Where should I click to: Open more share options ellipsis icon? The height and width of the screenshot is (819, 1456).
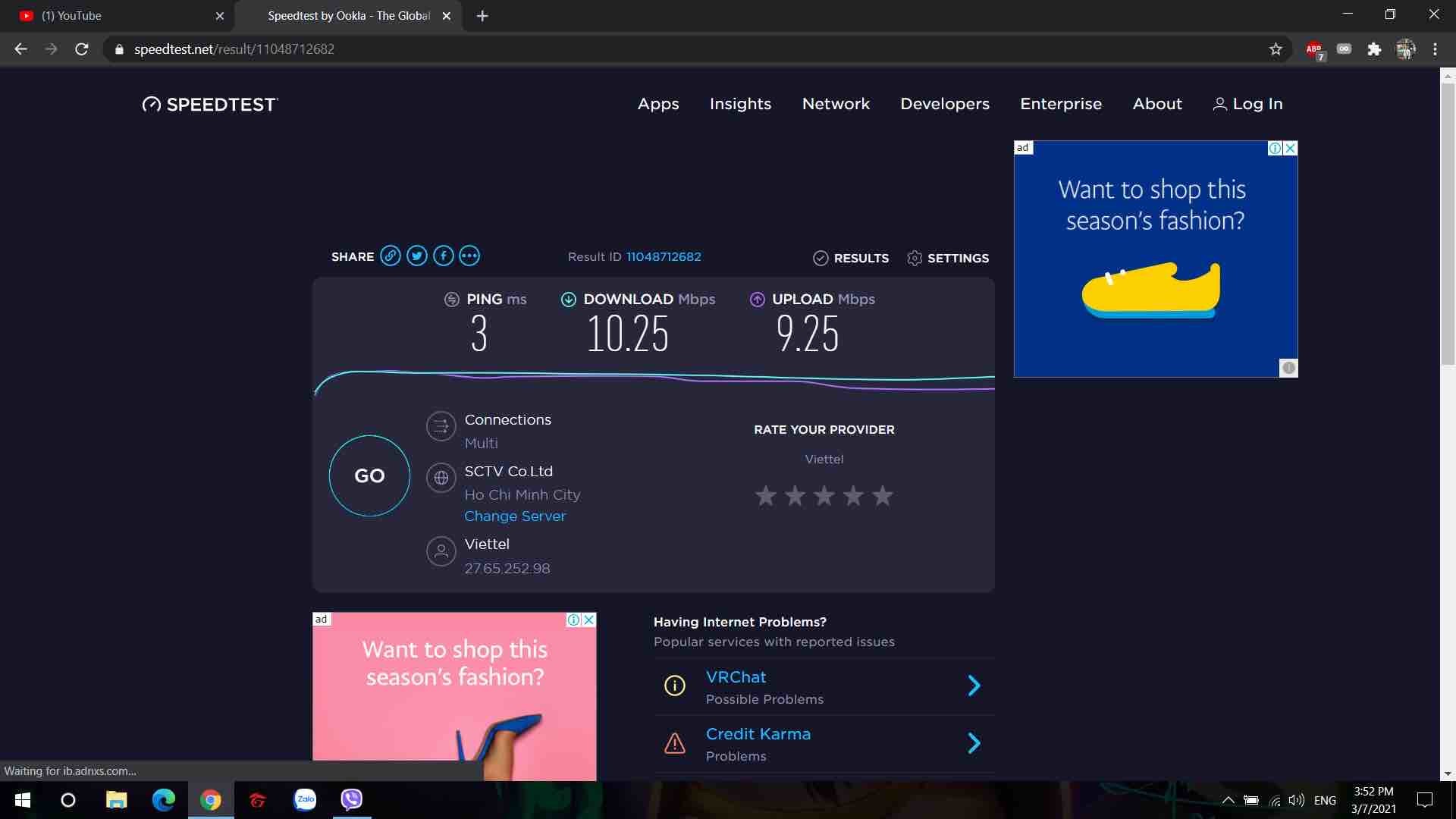[x=469, y=256]
